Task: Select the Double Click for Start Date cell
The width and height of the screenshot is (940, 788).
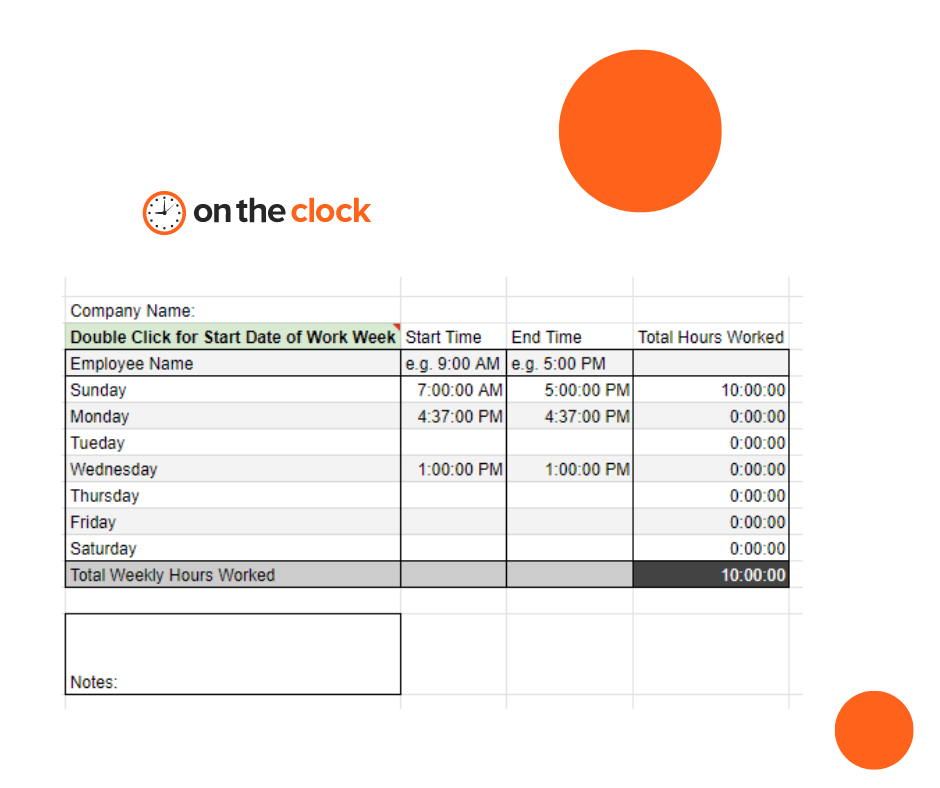Action: (230, 337)
